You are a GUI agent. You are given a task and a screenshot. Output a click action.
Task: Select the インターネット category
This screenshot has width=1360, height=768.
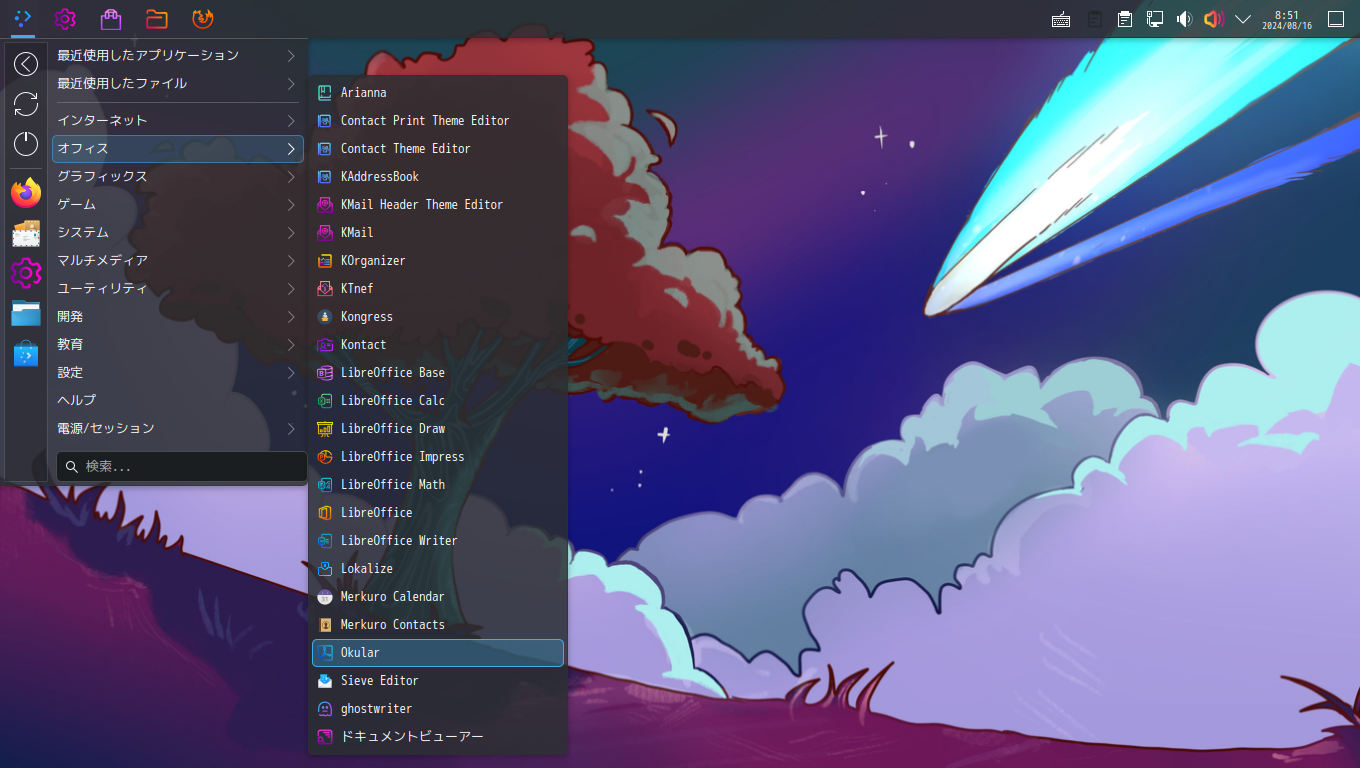pos(178,121)
